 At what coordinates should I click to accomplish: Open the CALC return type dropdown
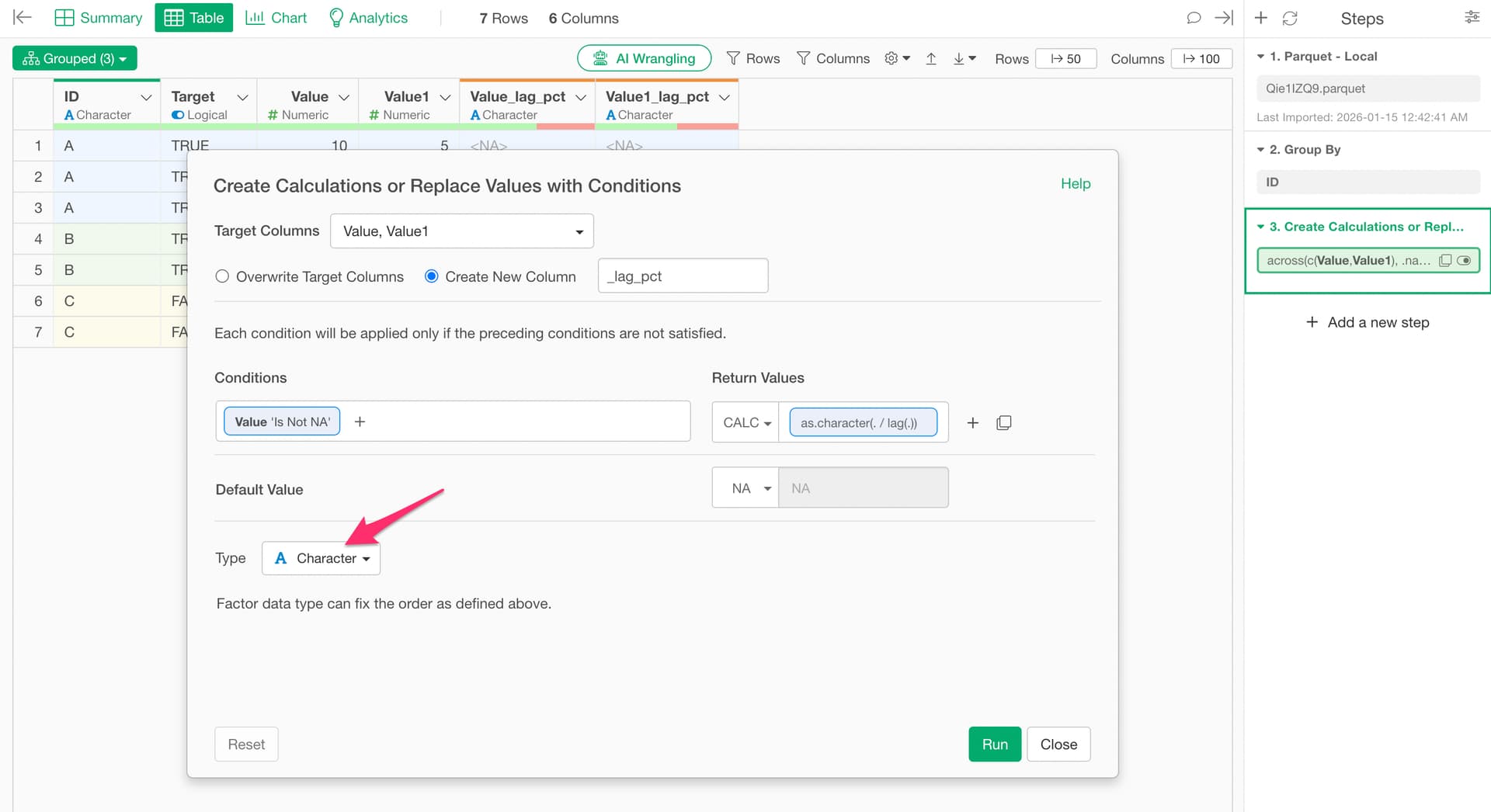[745, 423]
